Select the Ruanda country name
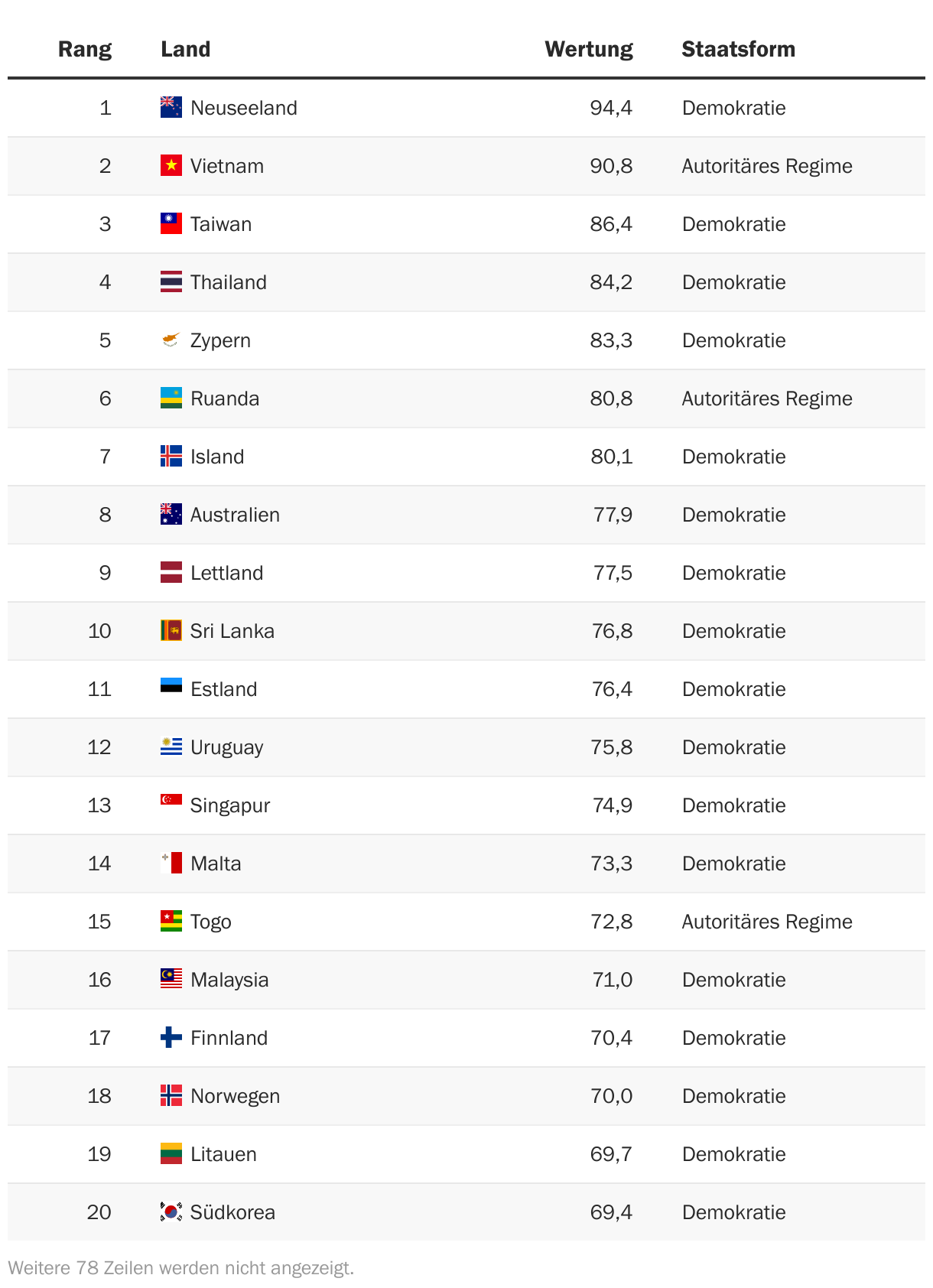 [x=225, y=398]
